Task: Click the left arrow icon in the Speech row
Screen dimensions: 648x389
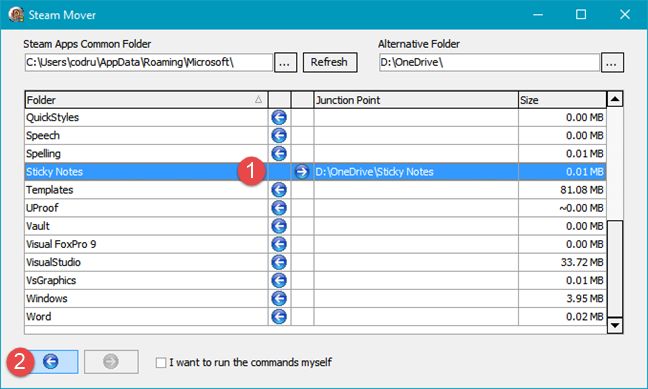Action: [279, 136]
